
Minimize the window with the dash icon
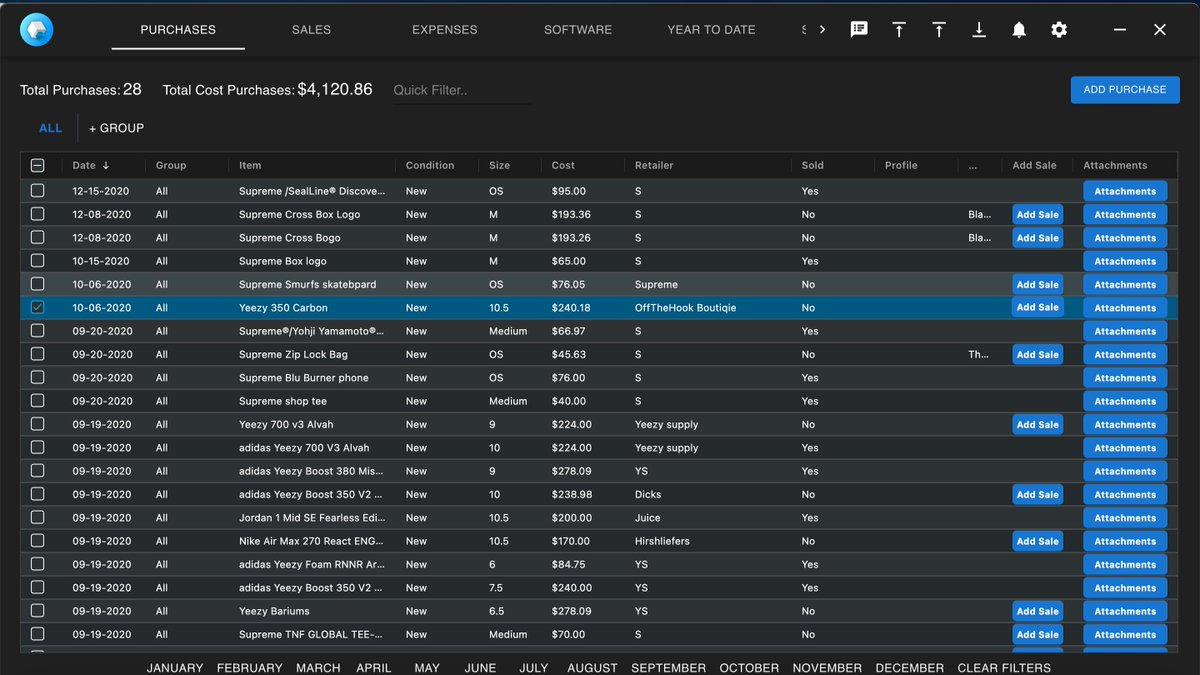(x=1120, y=30)
